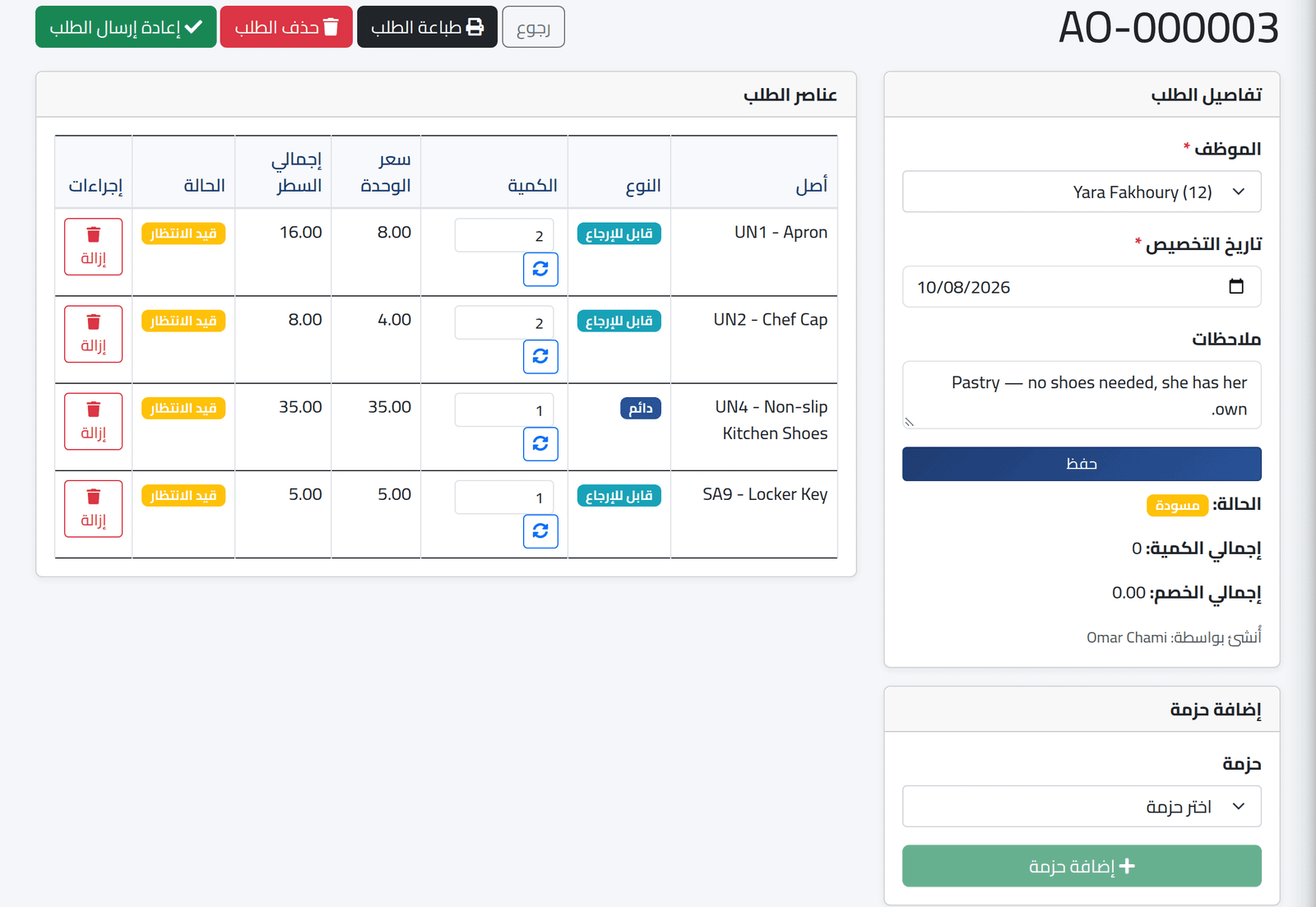Open the calendar picker icon in date field
This screenshot has height=907, width=1316.
[1236, 286]
